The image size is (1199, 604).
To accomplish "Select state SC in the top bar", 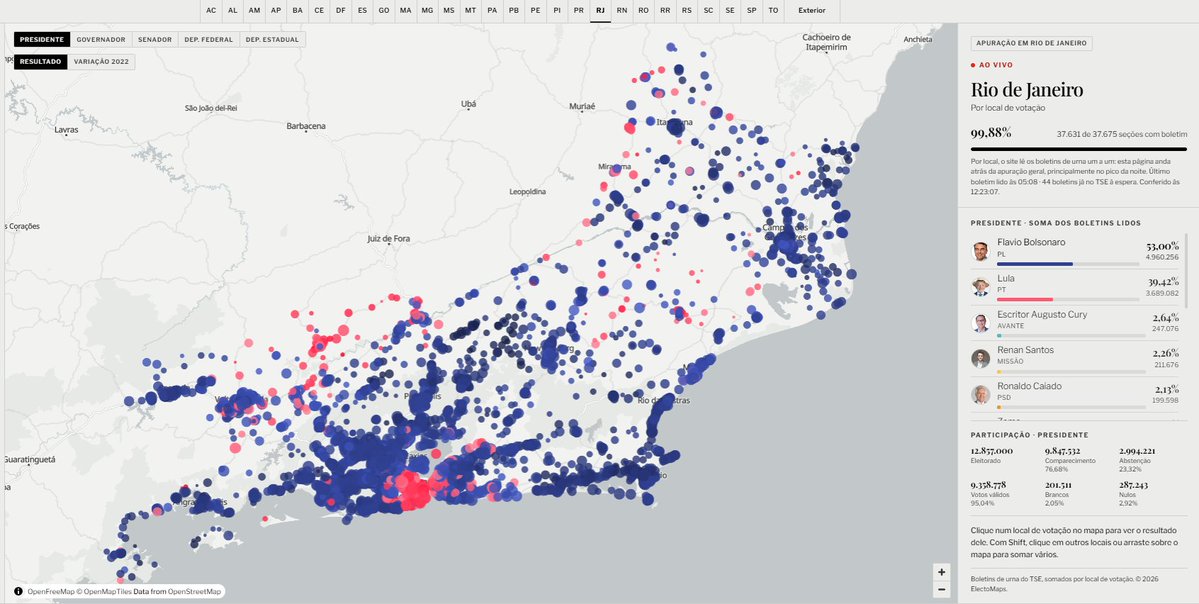I will point(709,11).
